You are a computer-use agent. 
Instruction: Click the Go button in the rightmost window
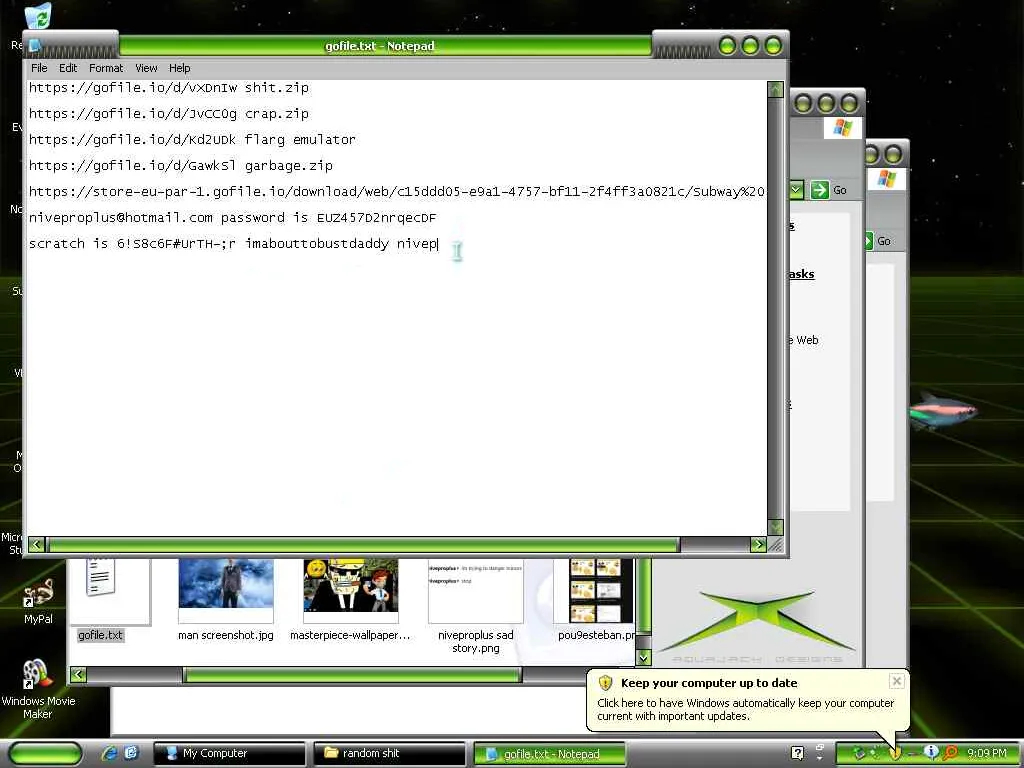878,241
